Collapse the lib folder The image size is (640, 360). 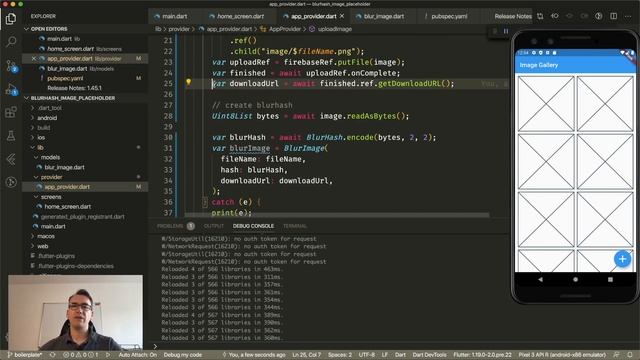coord(40,147)
